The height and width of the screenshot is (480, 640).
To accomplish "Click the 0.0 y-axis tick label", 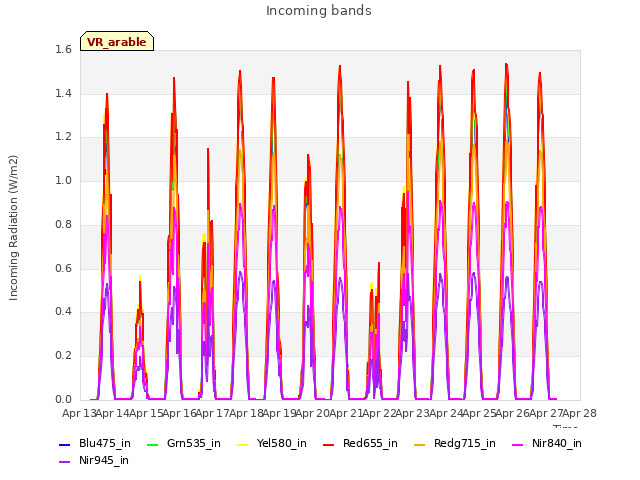I will 63,399.
